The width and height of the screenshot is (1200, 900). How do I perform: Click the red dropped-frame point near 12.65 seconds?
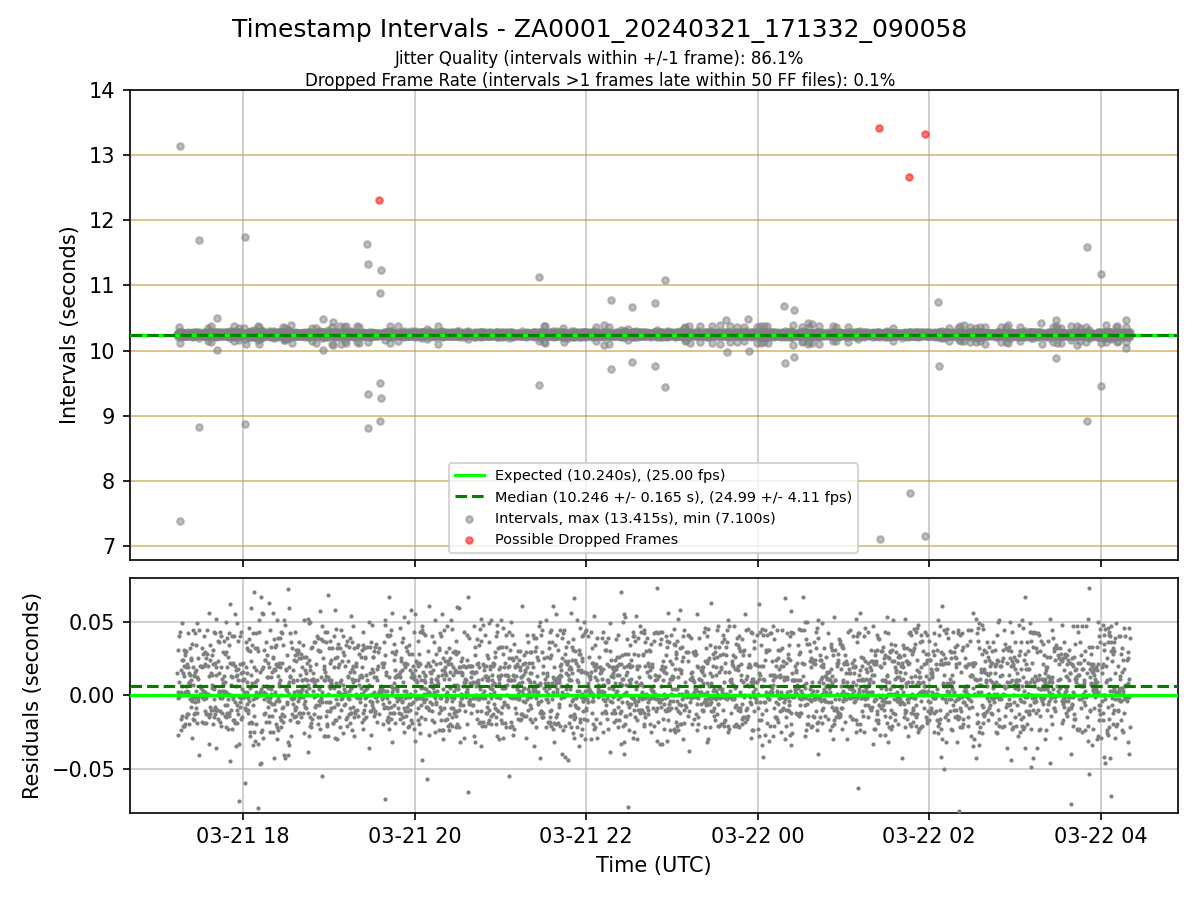(x=909, y=177)
